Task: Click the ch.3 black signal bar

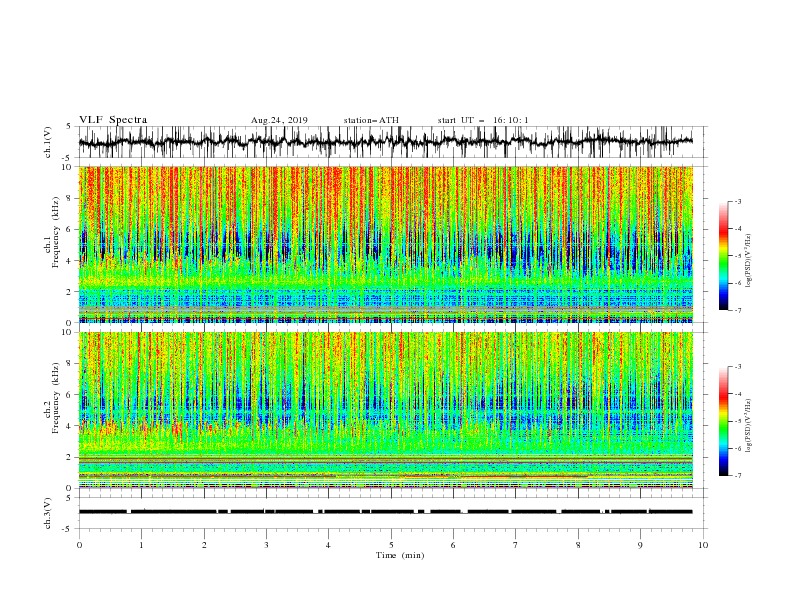Action: click(x=386, y=512)
